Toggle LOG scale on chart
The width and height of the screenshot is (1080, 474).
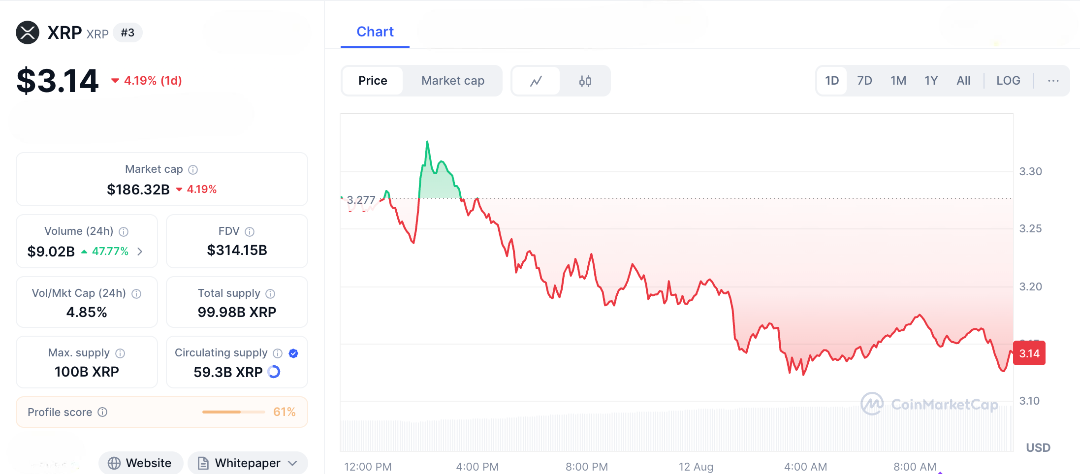(x=1008, y=81)
